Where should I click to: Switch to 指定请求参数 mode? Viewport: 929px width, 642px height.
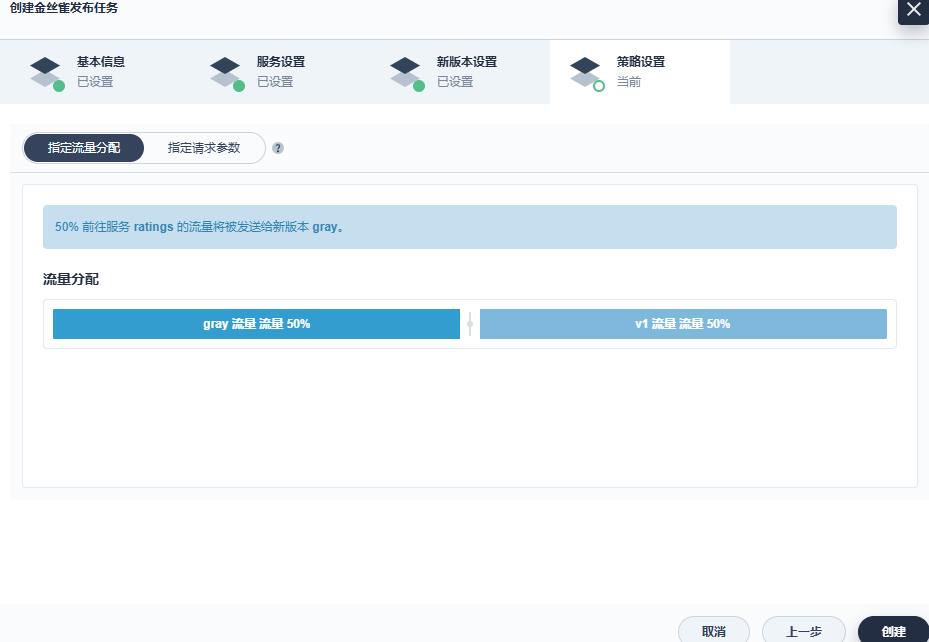[204, 148]
